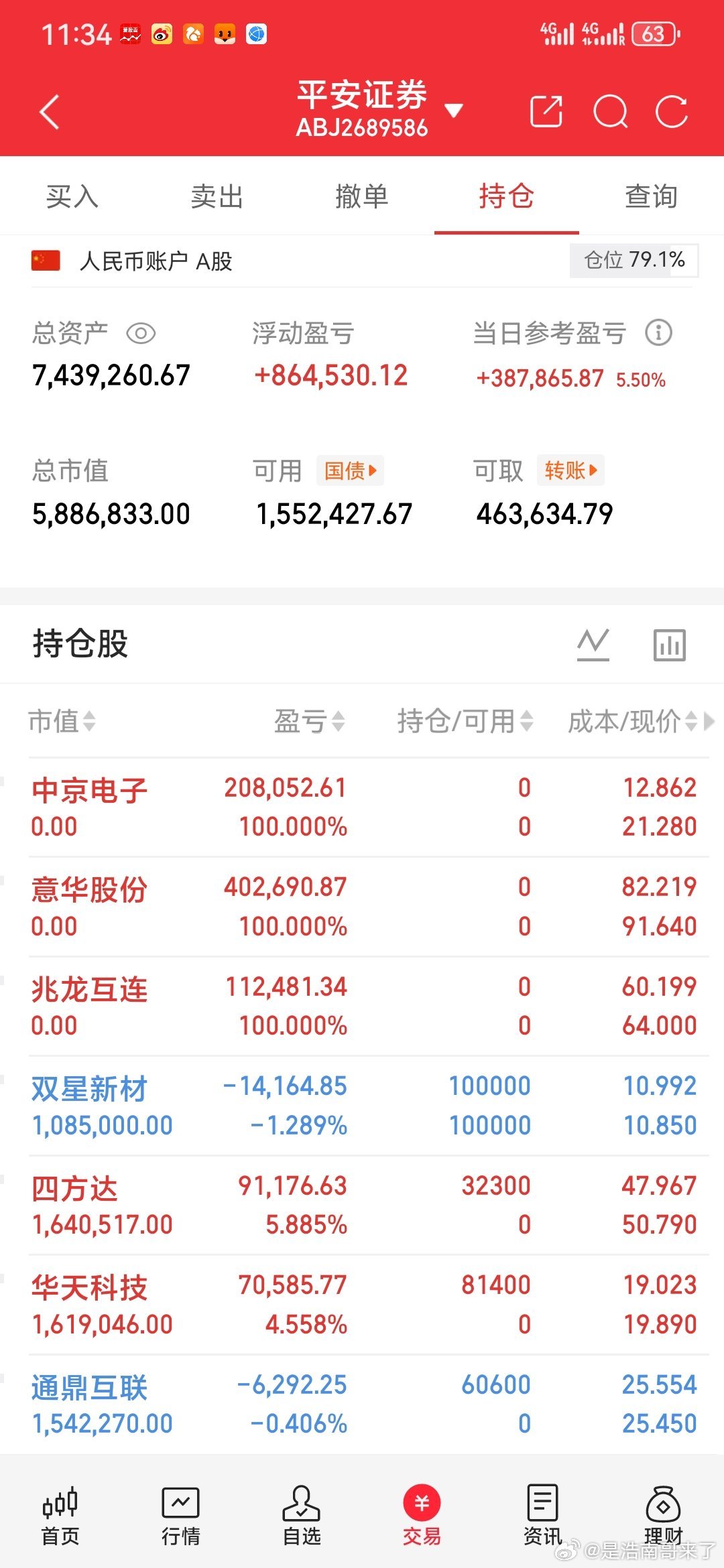Open the line chart view icon

(x=593, y=645)
